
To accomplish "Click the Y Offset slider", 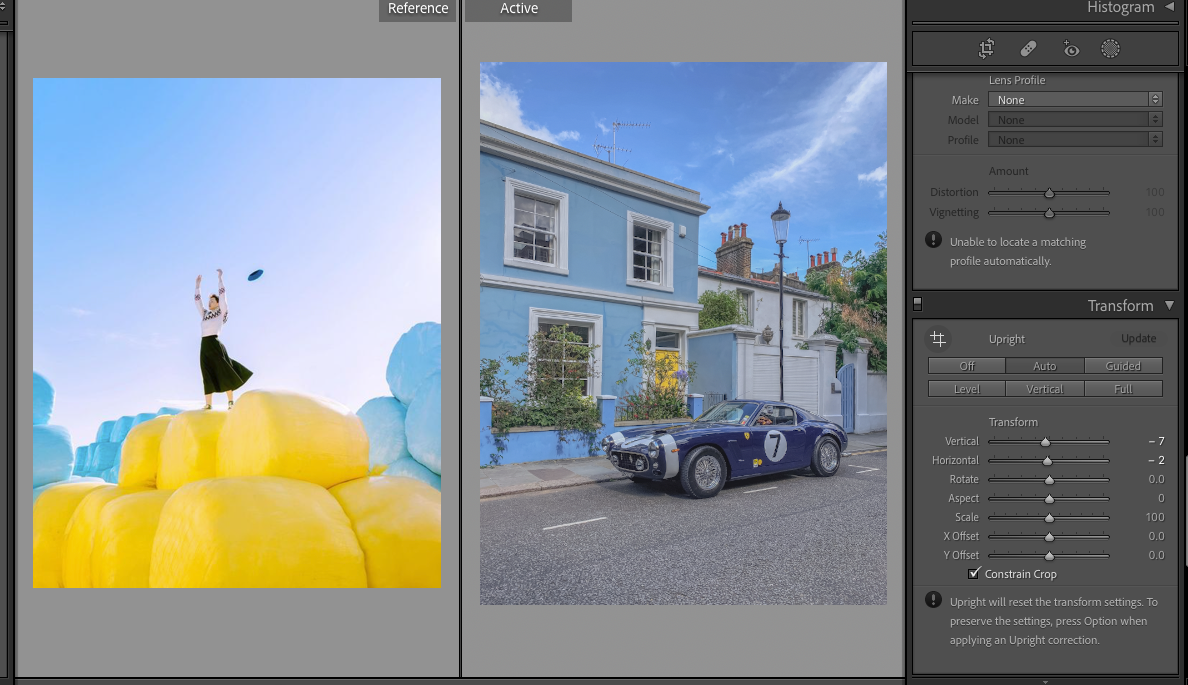I will pyautogui.click(x=1049, y=555).
